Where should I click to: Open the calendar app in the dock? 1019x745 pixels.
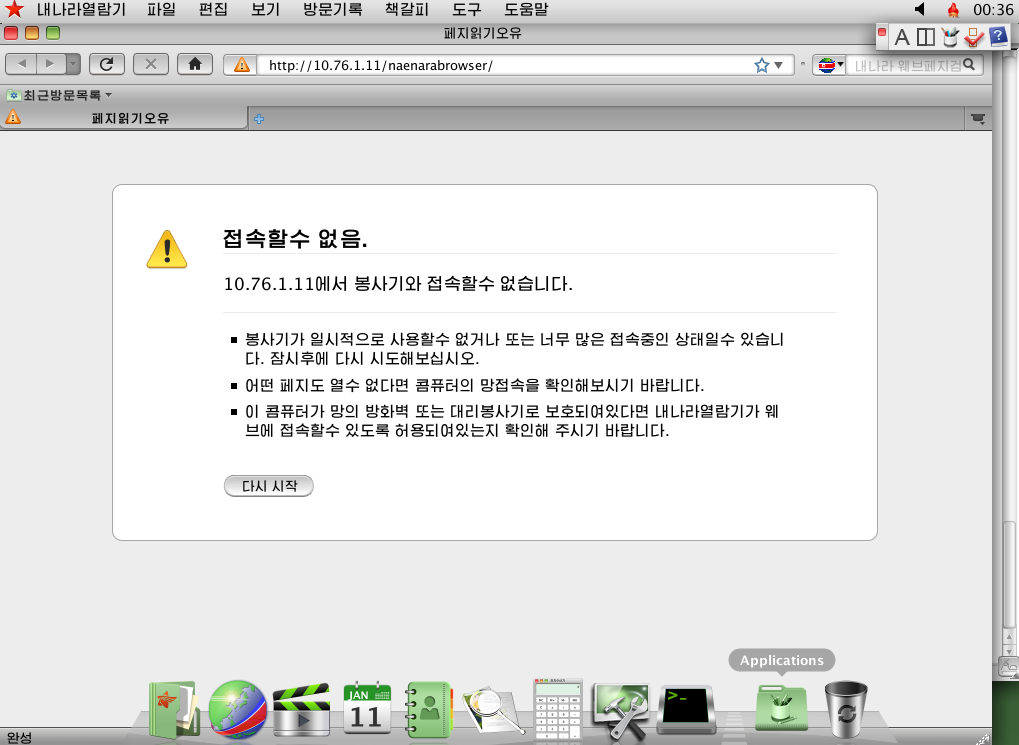[365, 709]
